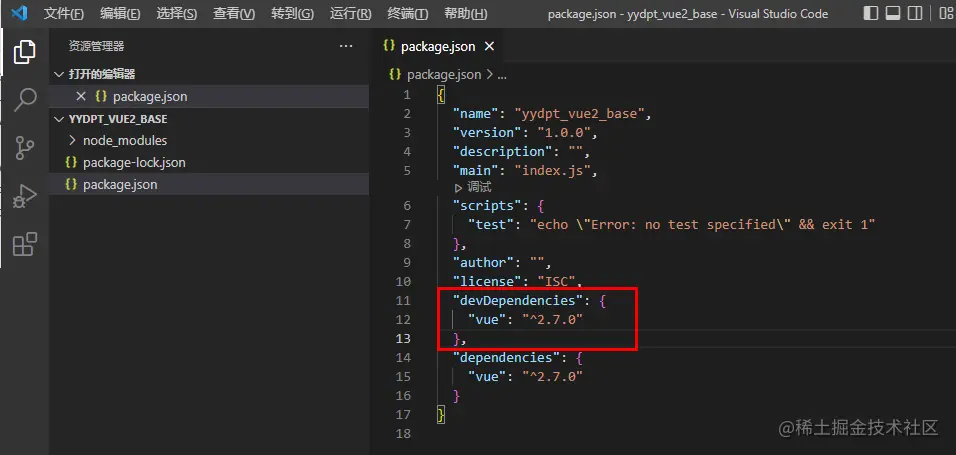Click the "author" key on line 9
The image size is (956, 455).
pyautogui.click(x=483, y=263)
